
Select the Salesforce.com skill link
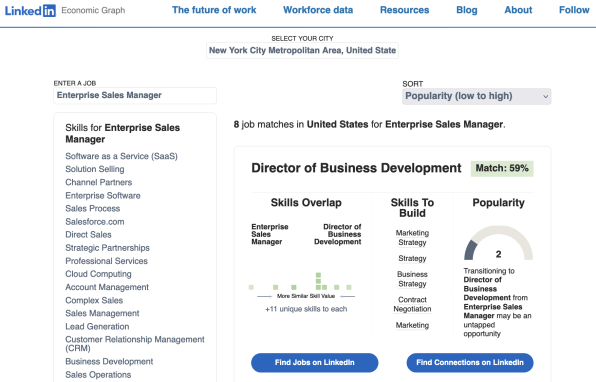[x=95, y=222]
